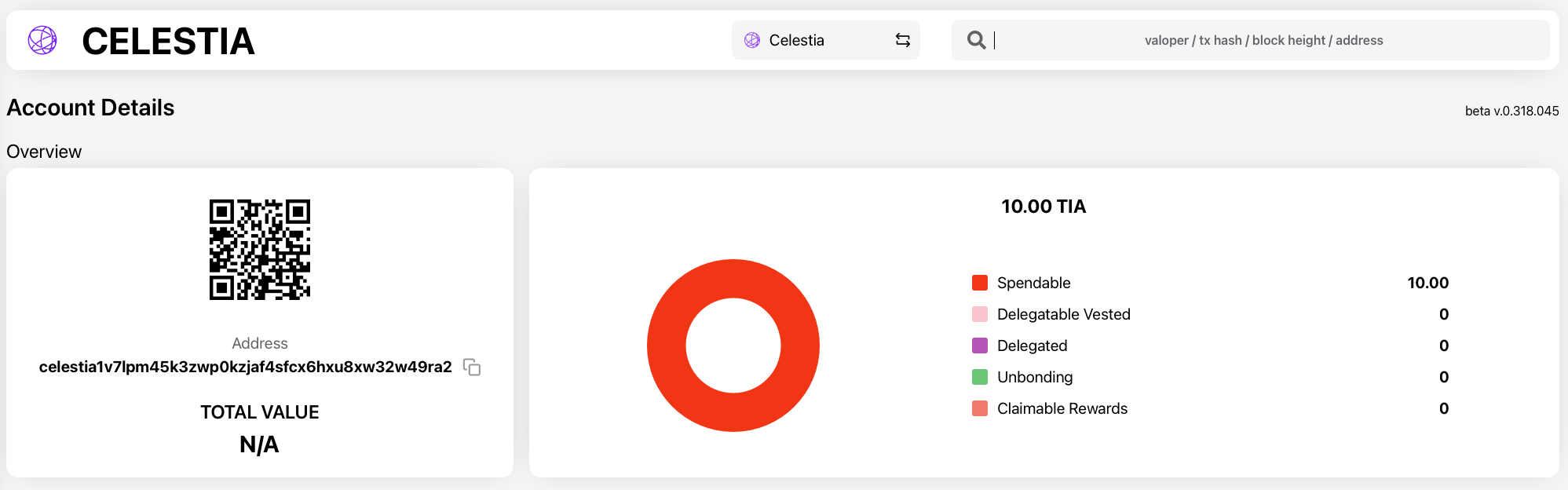Click the red Spendable color swatch
The height and width of the screenshot is (490, 1568).
[x=980, y=283]
